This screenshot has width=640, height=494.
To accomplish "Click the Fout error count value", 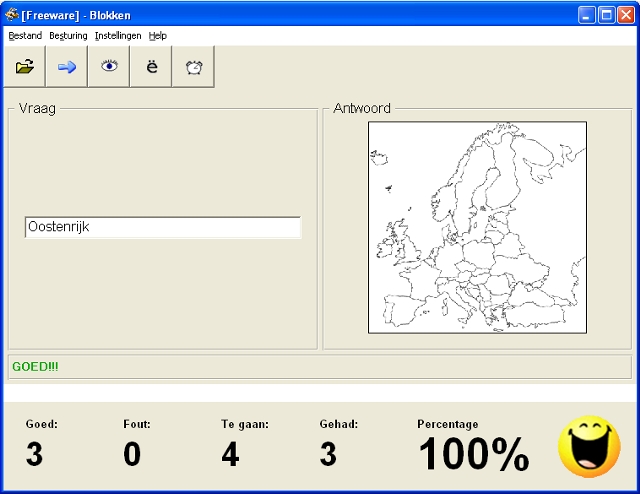I will (132, 455).
